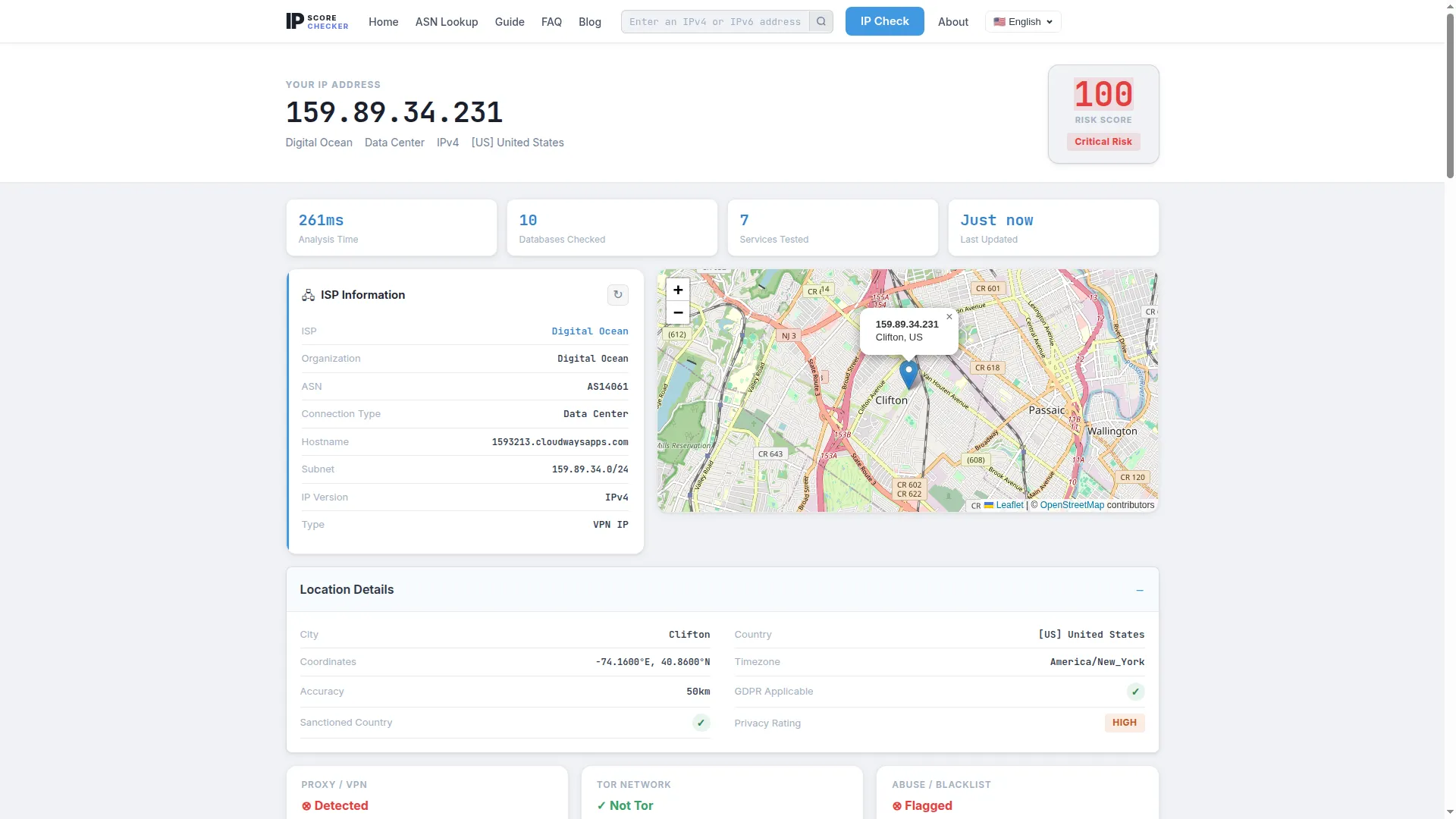Screen dimensions: 1456x819
Task: Click the HIGH privacy rating badge
Action: point(1125,723)
